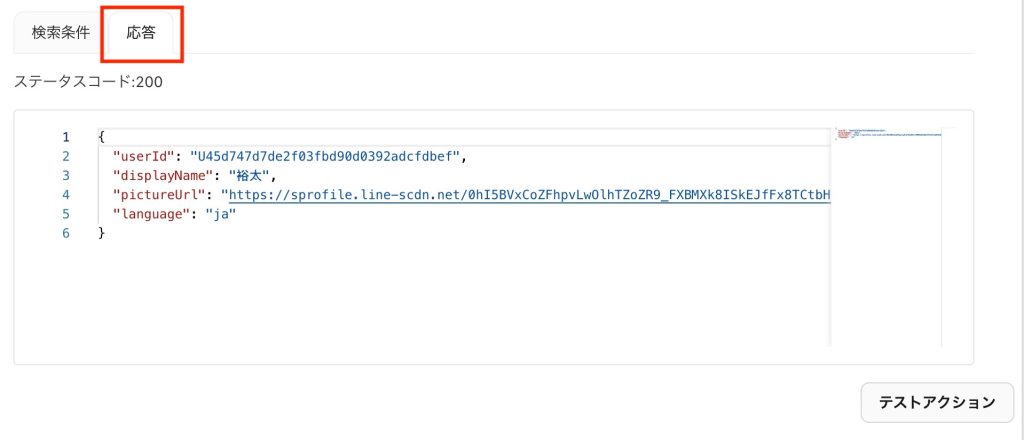Click line number 1 in the gutter
Image resolution: width=1024 pixels, height=440 pixels.
point(65,137)
